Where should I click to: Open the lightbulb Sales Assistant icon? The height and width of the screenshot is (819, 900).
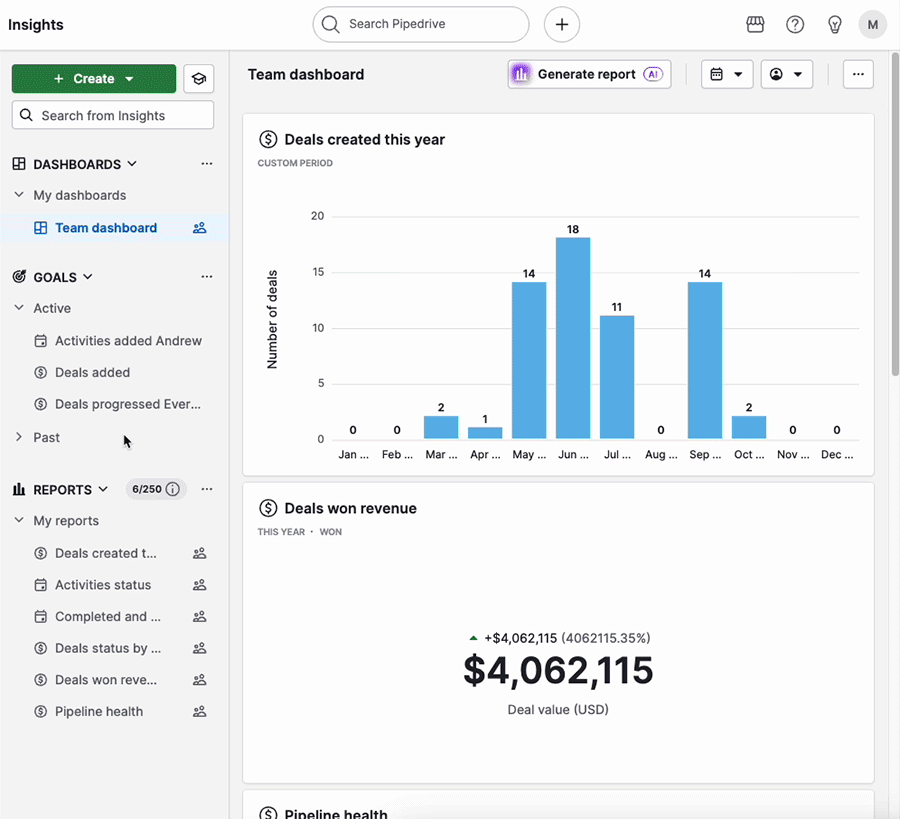pyautogui.click(x=835, y=25)
